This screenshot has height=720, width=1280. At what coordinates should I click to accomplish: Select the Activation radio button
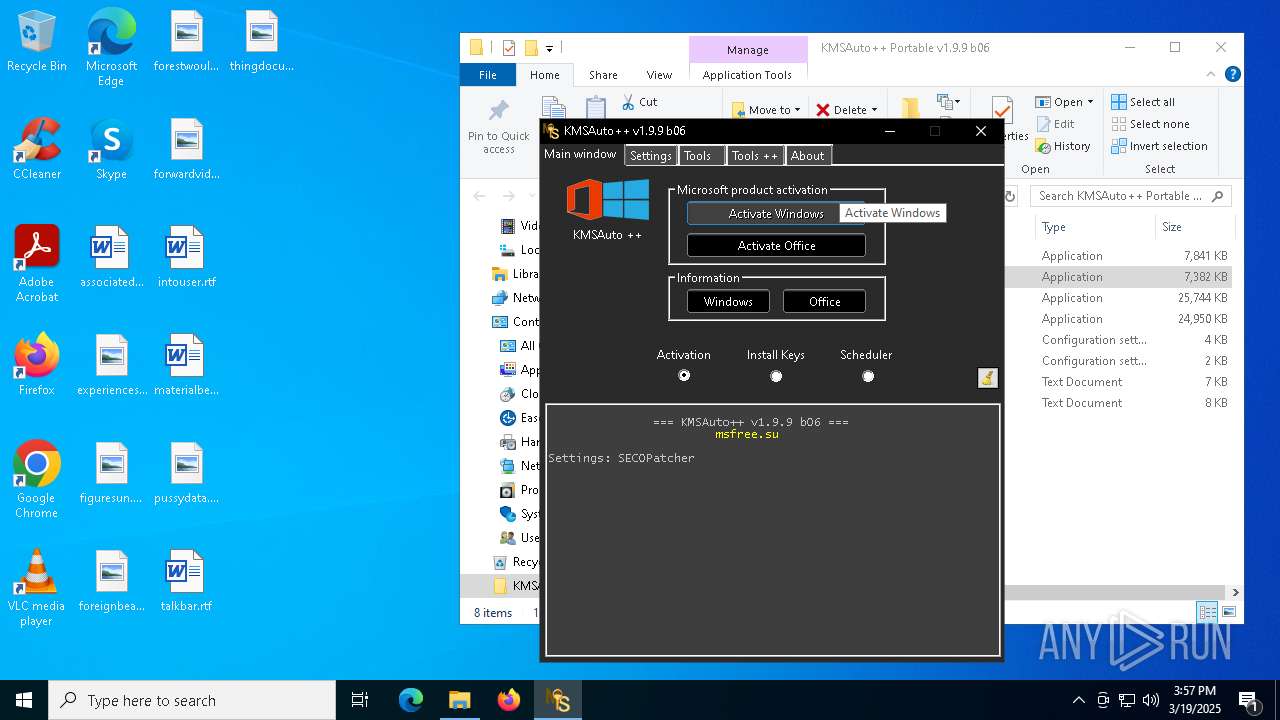tap(684, 376)
